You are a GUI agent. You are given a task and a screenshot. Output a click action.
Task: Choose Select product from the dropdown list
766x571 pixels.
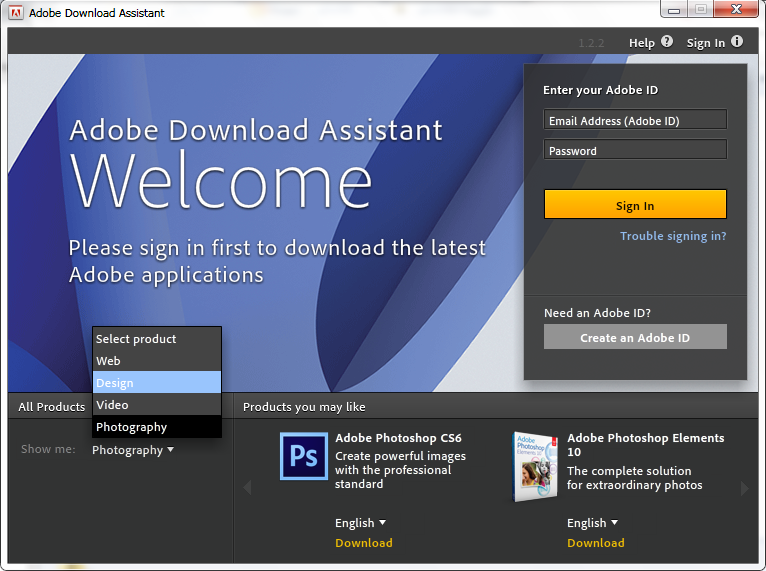tap(157, 338)
